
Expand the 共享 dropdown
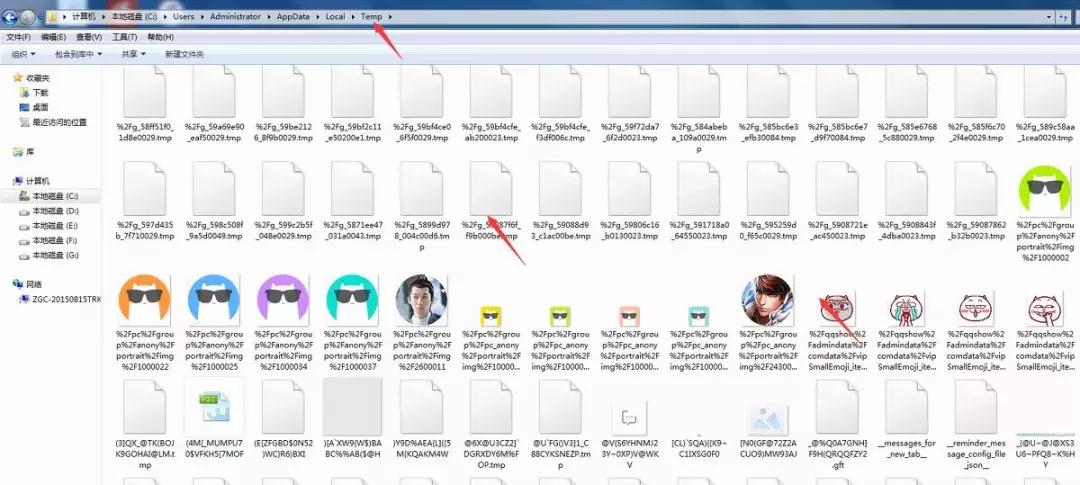click(132, 54)
